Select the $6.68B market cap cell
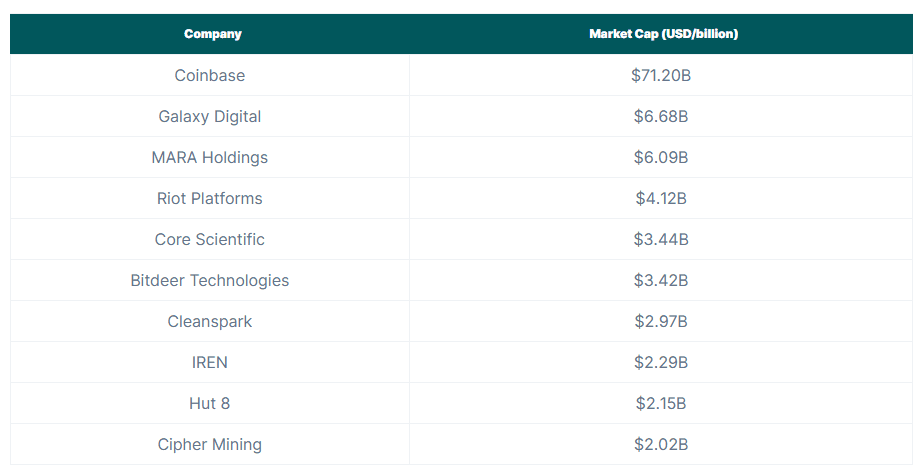 [661, 117]
